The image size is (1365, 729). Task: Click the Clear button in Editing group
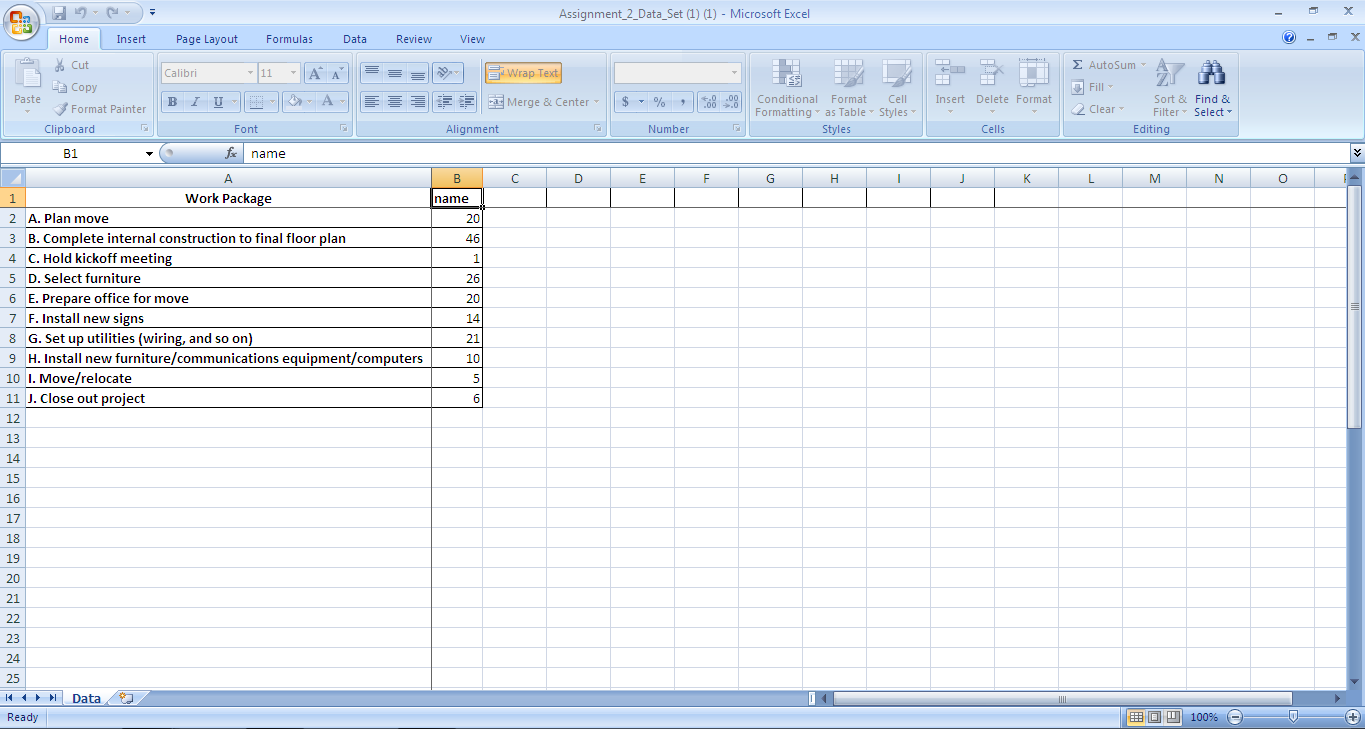coord(1097,109)
